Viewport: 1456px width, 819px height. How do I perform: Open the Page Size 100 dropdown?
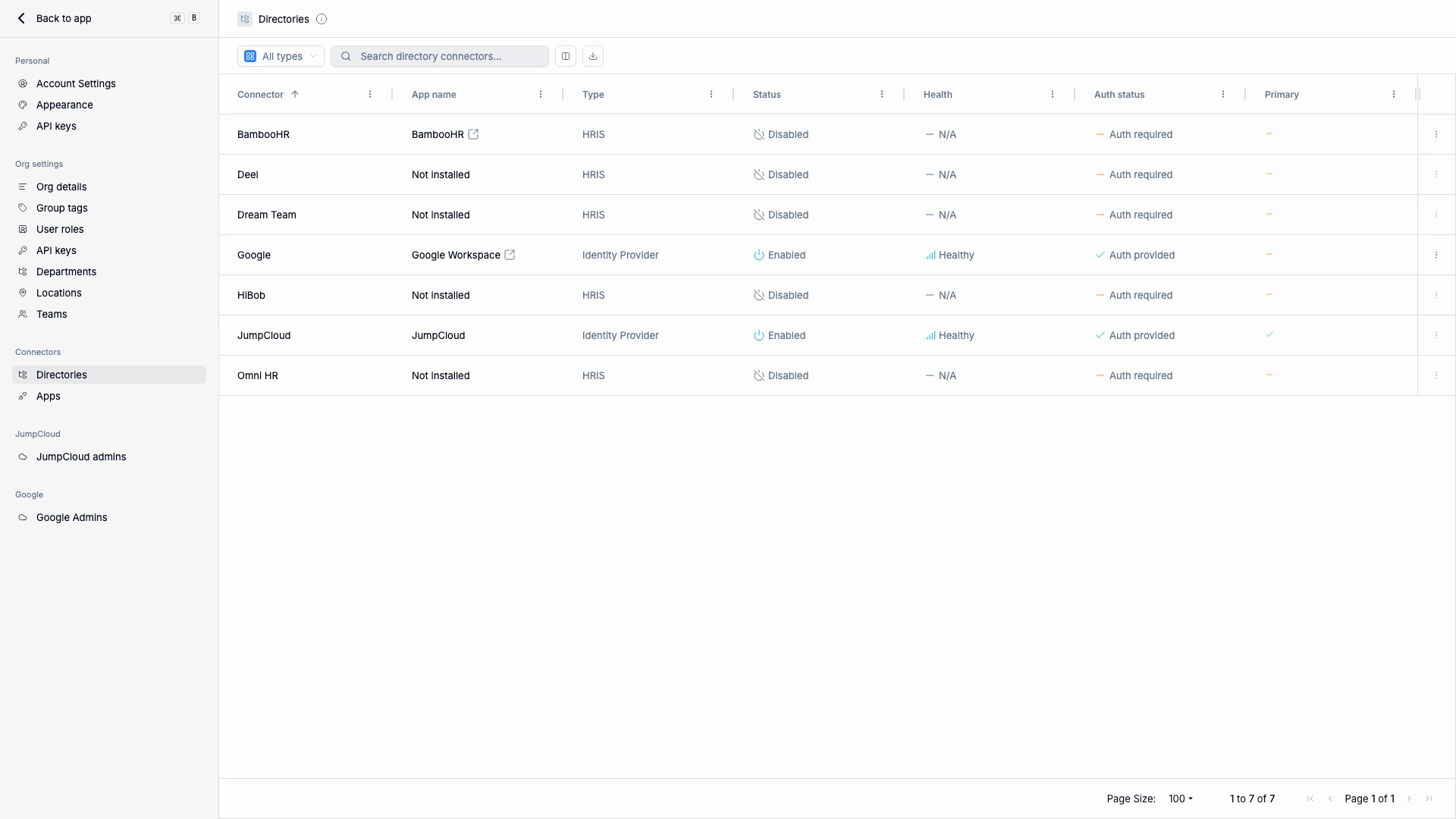[1180, 798]
